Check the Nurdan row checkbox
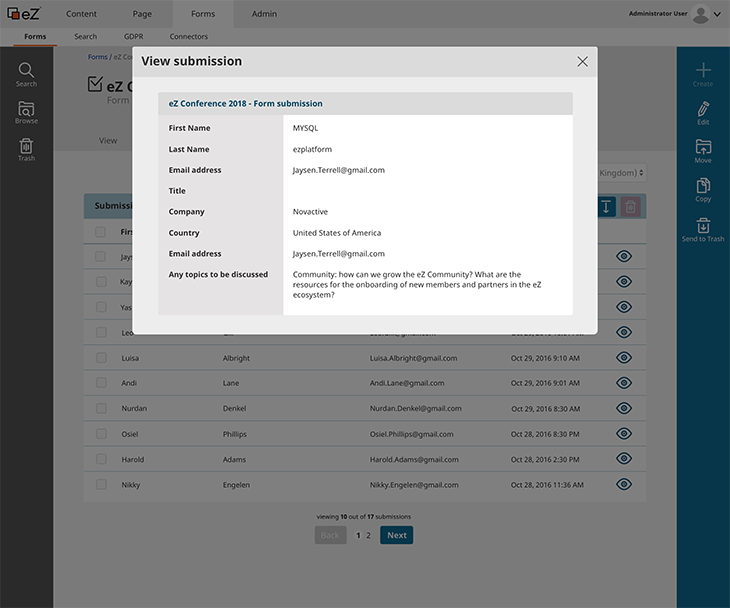The width and height of the screenshot is (730, 608). tap(101, 408)
